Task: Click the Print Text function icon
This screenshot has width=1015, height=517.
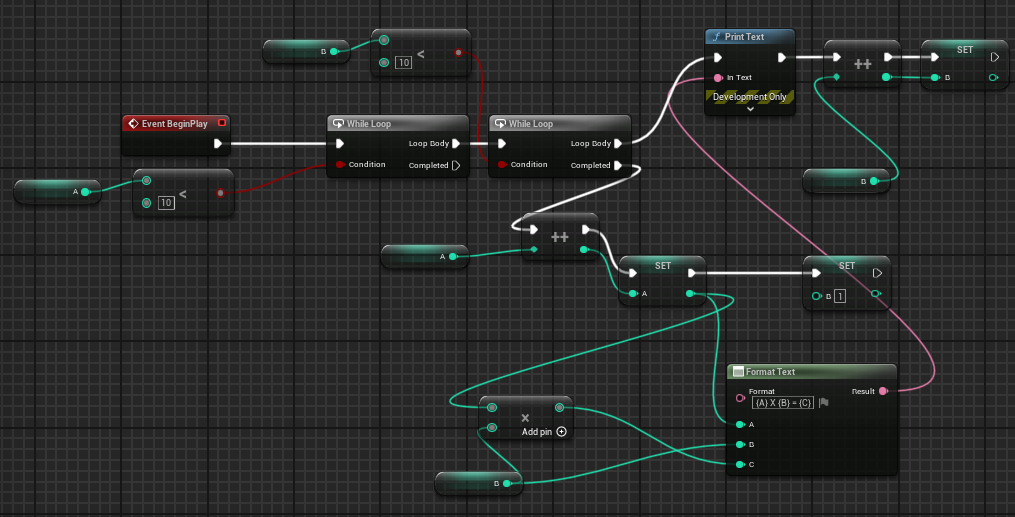Action: point(716,37)
